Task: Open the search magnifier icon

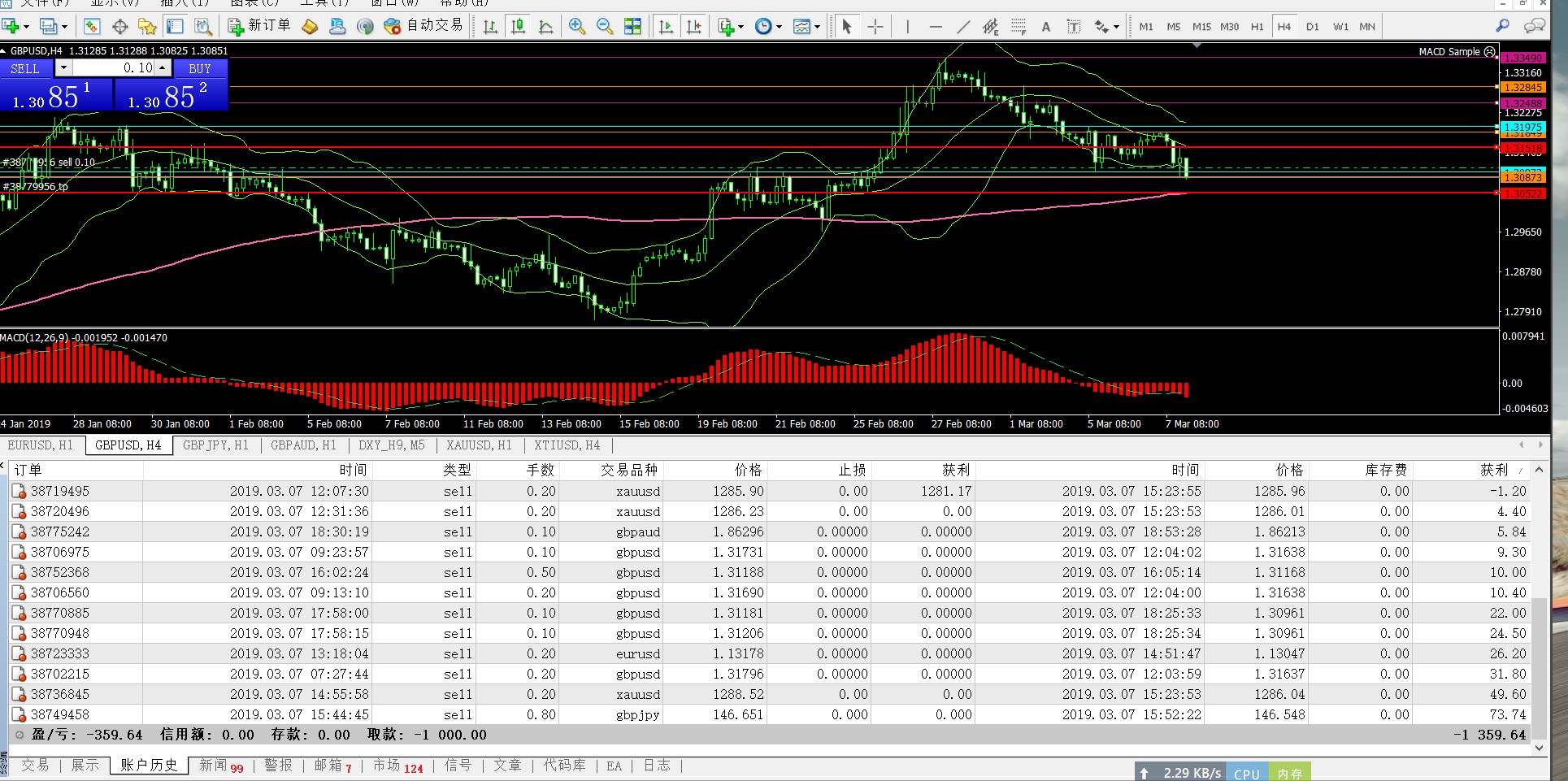Action: pos(1502,26)
